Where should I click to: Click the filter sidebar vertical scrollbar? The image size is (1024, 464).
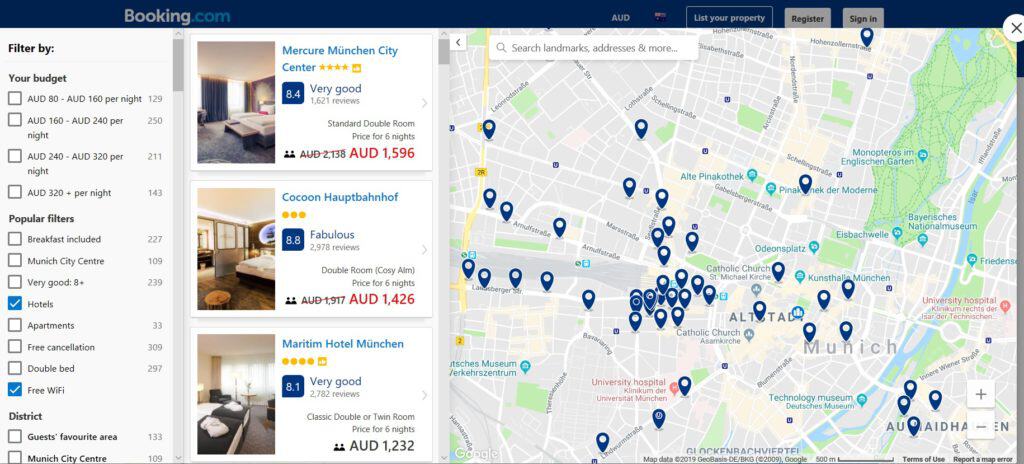pos(178,65)
